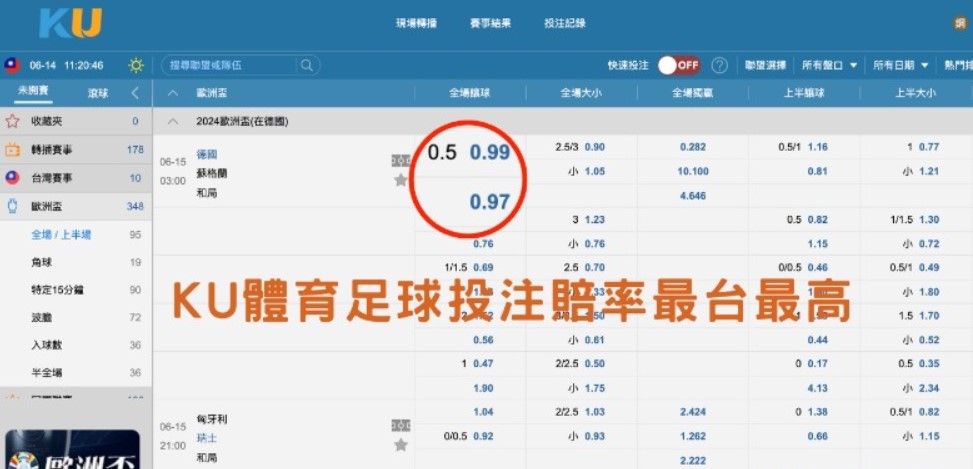Click the 全場讓球 column header
The width and height of the screenshot is (973, 469).
(470, 93)
